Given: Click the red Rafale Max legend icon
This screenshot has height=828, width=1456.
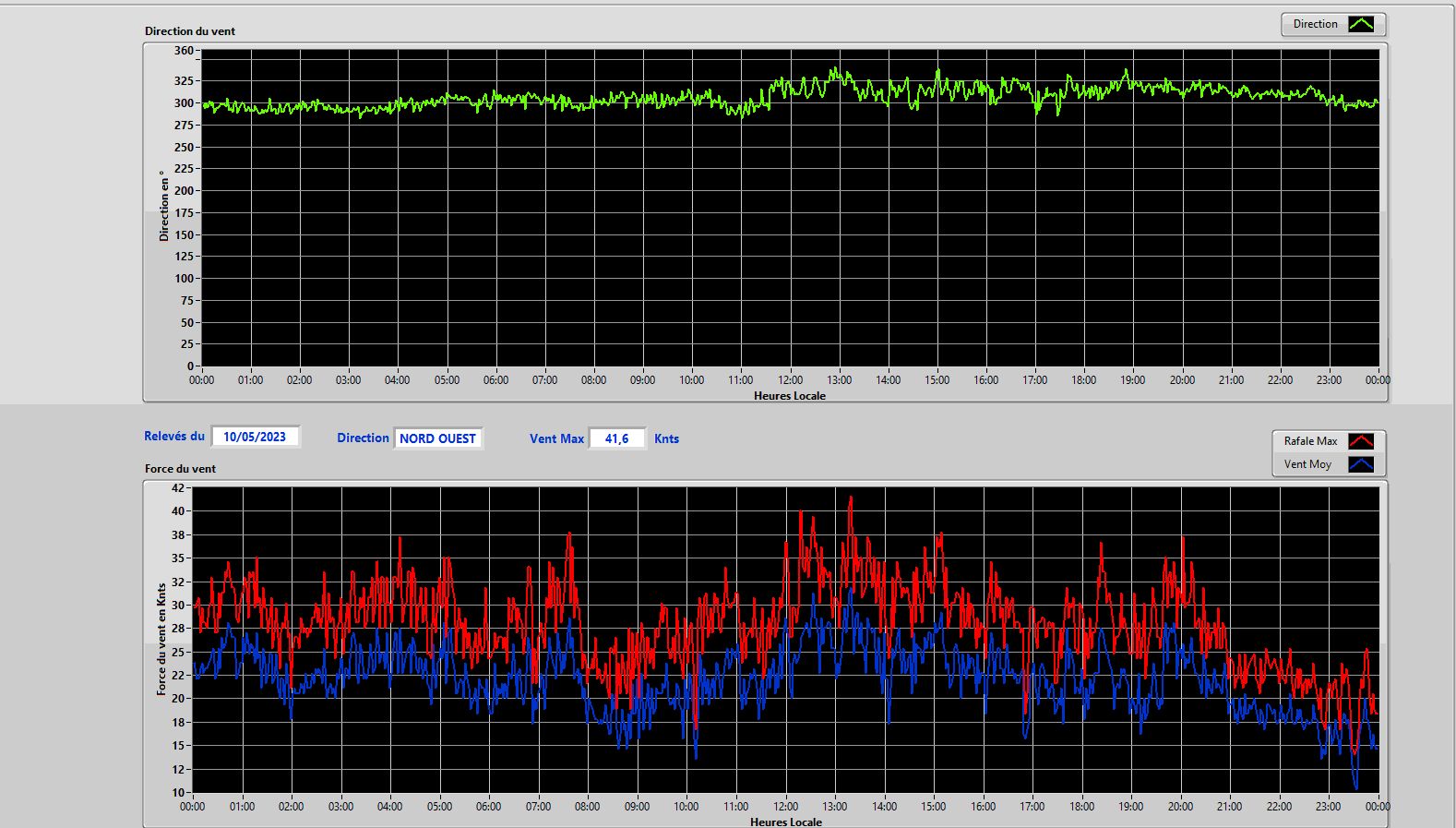Looking at the screenshot, I should [1361, 441].
